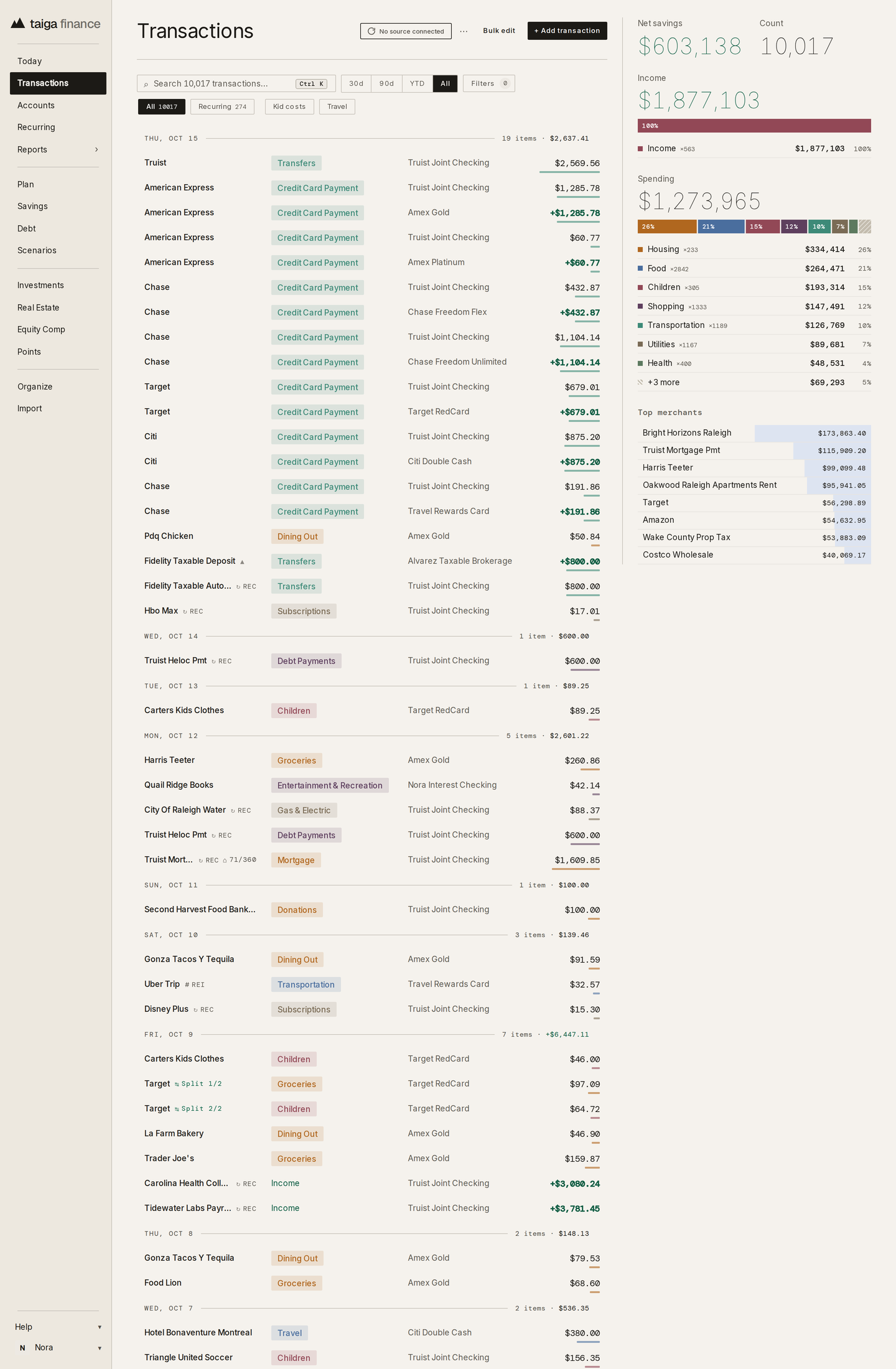Select the All date range option

[x=446, y=83]
